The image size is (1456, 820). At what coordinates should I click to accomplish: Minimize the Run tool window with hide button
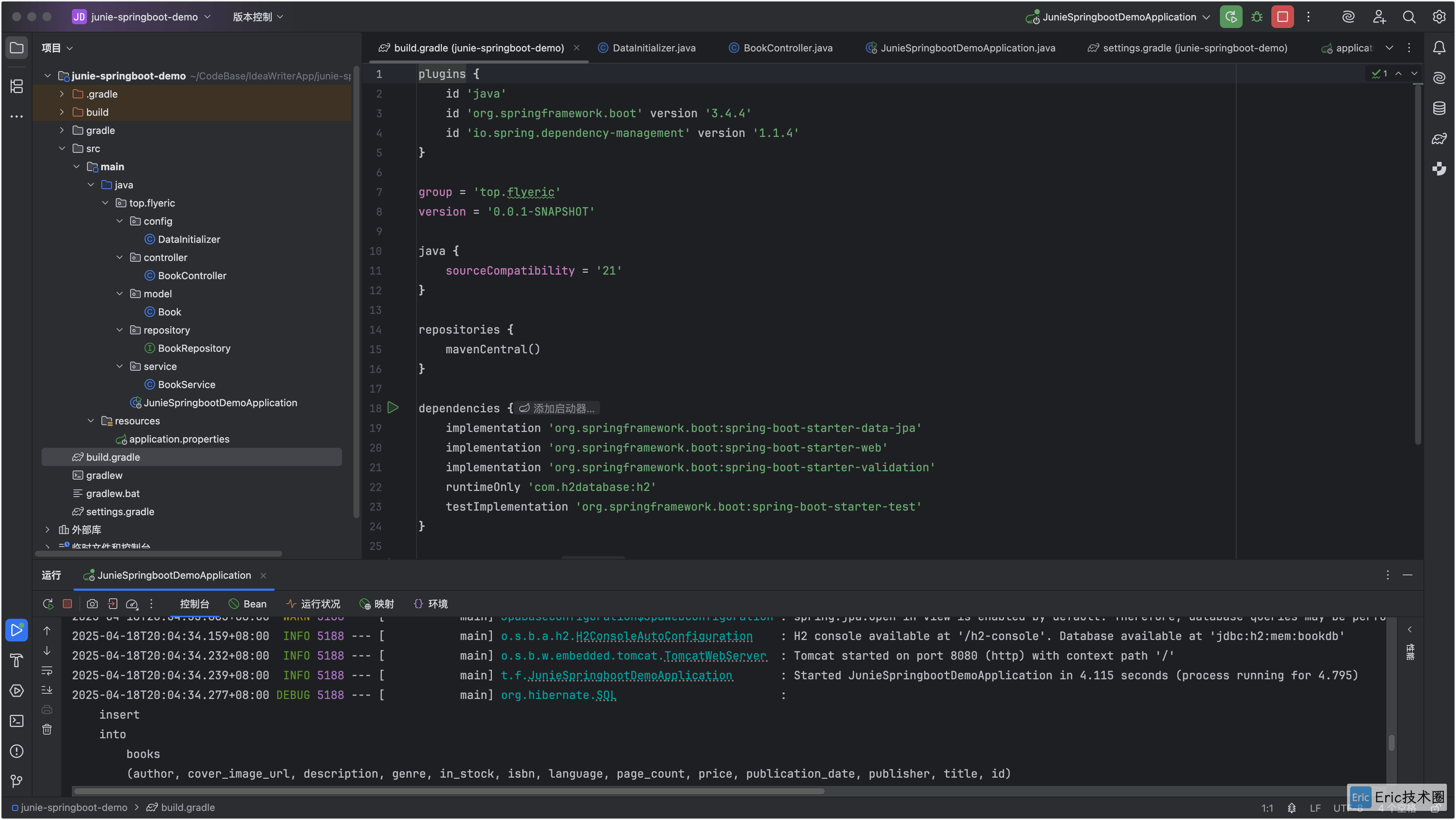1408,575
